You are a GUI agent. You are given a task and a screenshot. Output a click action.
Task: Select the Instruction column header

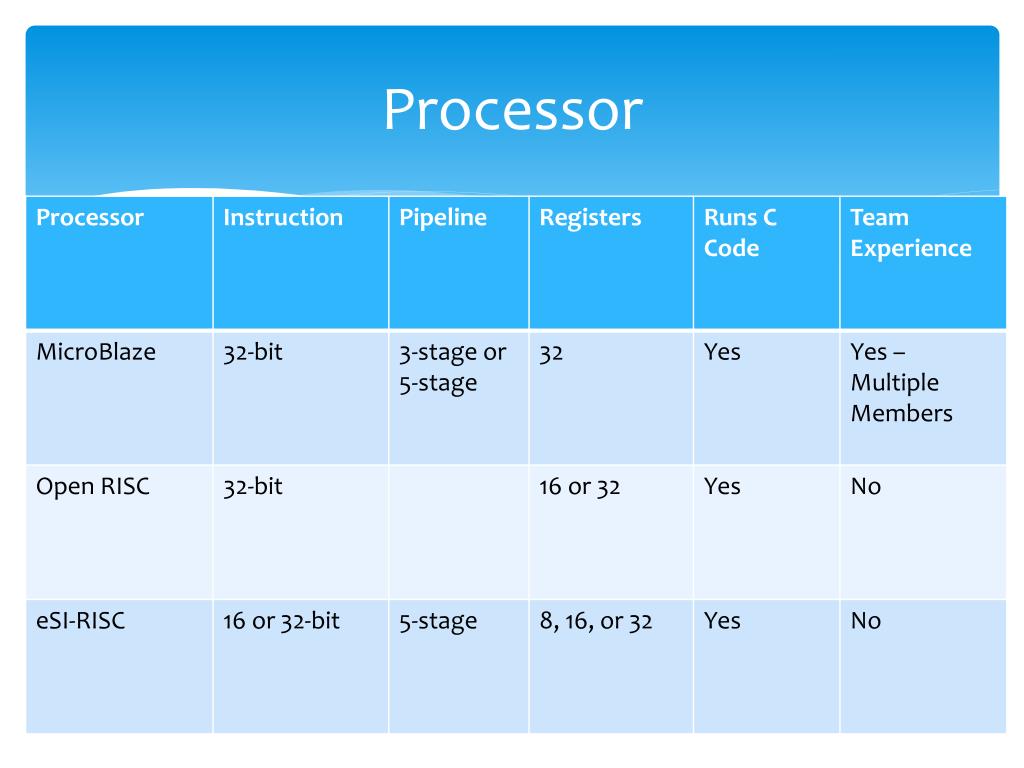(301, 262)
